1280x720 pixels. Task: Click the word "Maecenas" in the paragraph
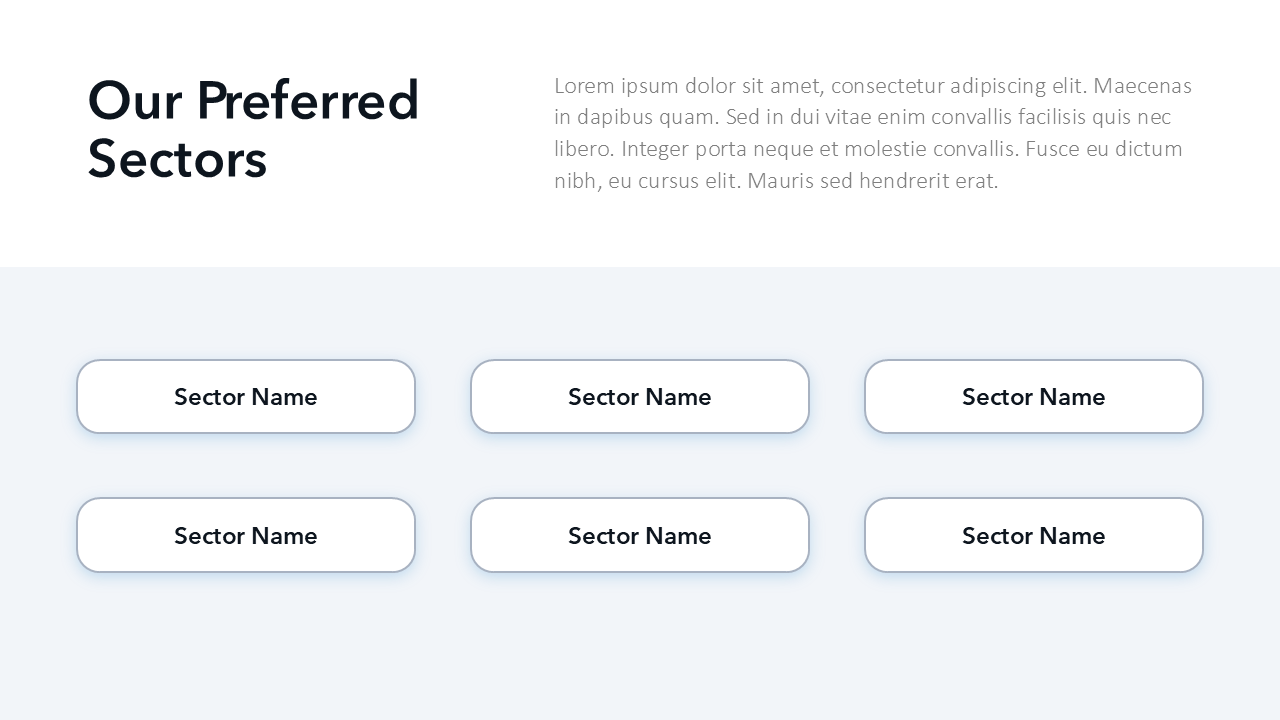[x=1142, y=86]
